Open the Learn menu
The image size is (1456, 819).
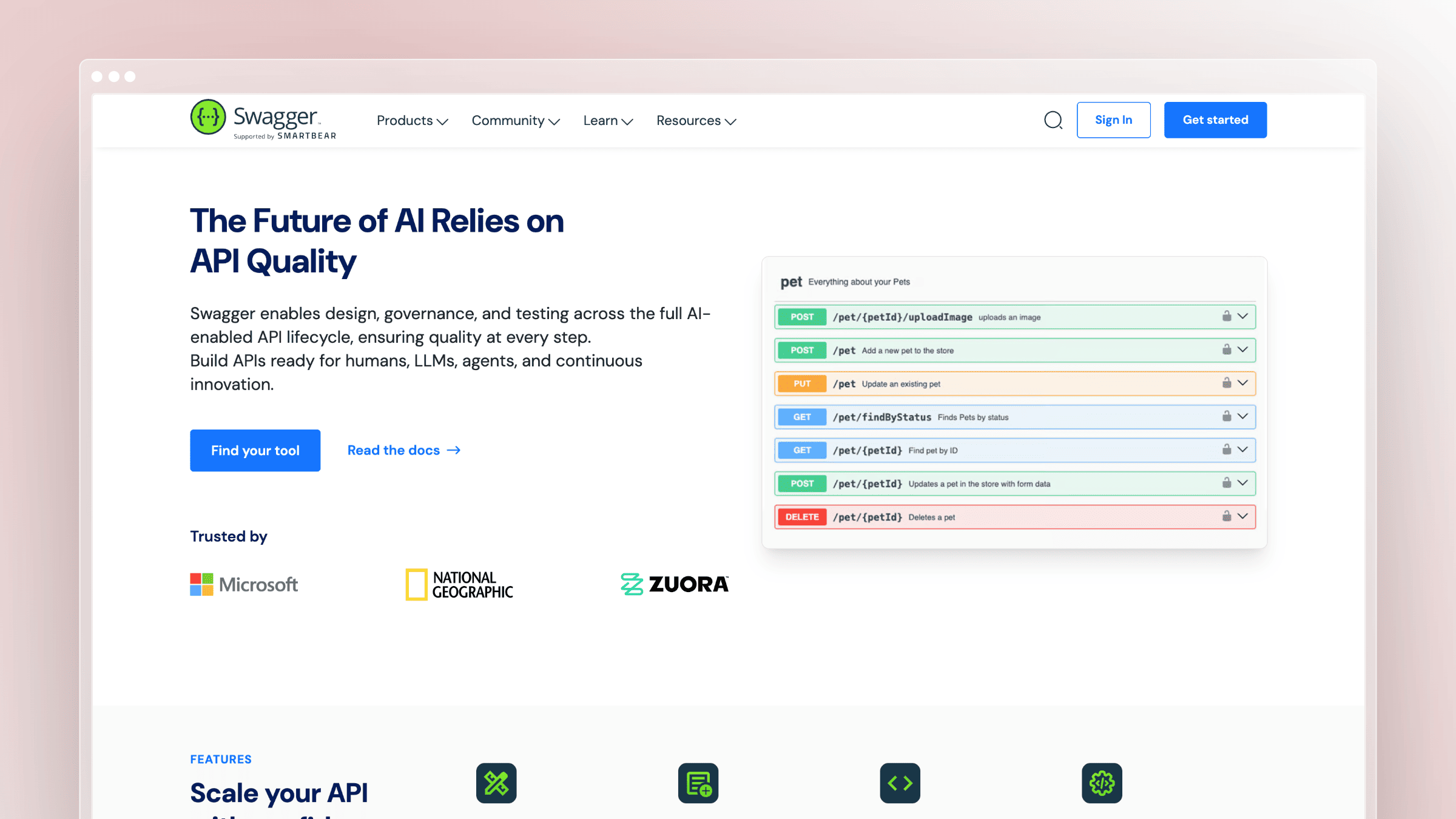click(x=608, y=121)
